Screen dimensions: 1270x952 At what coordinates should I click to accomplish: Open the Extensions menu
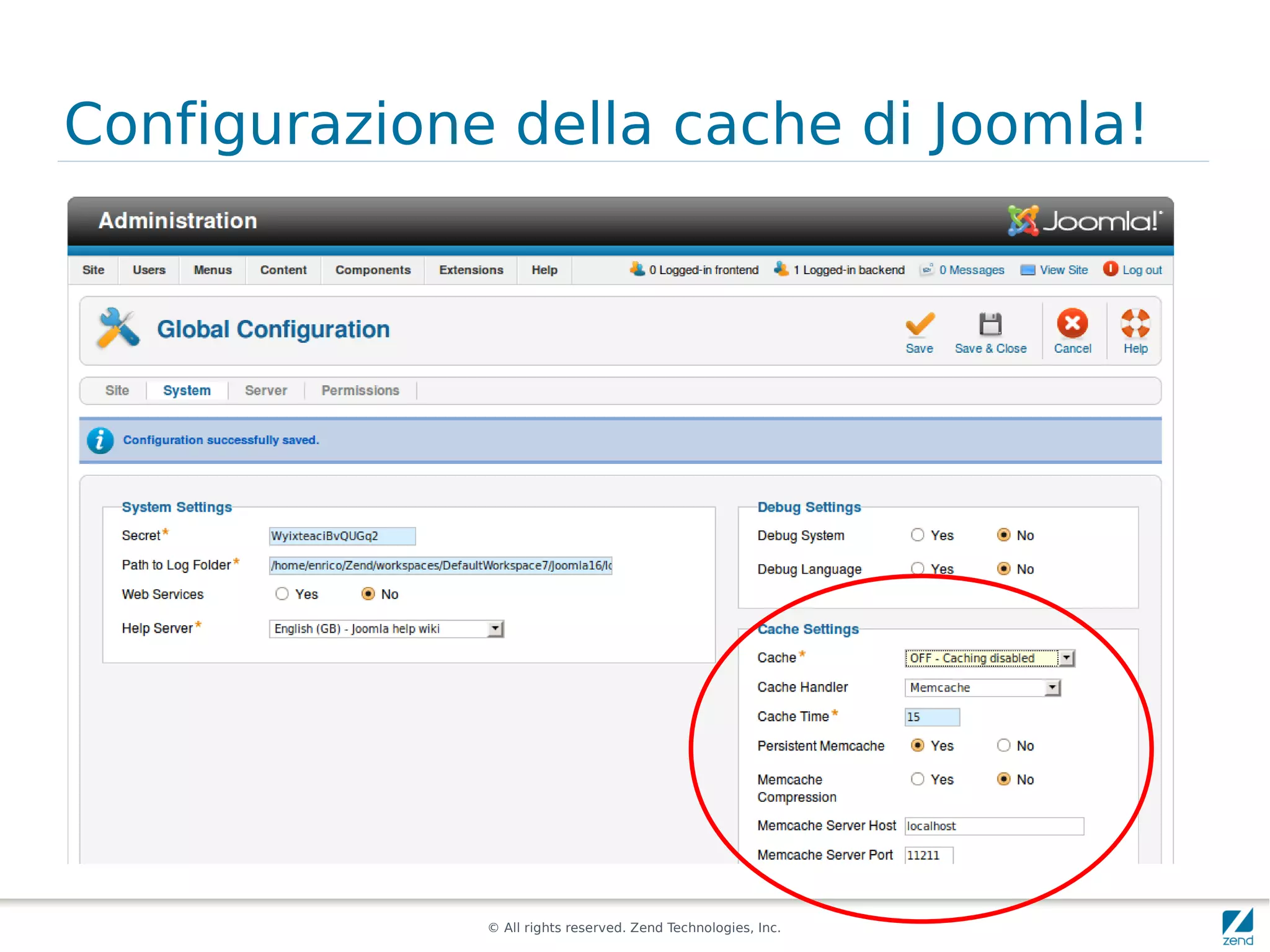(471, 270)
